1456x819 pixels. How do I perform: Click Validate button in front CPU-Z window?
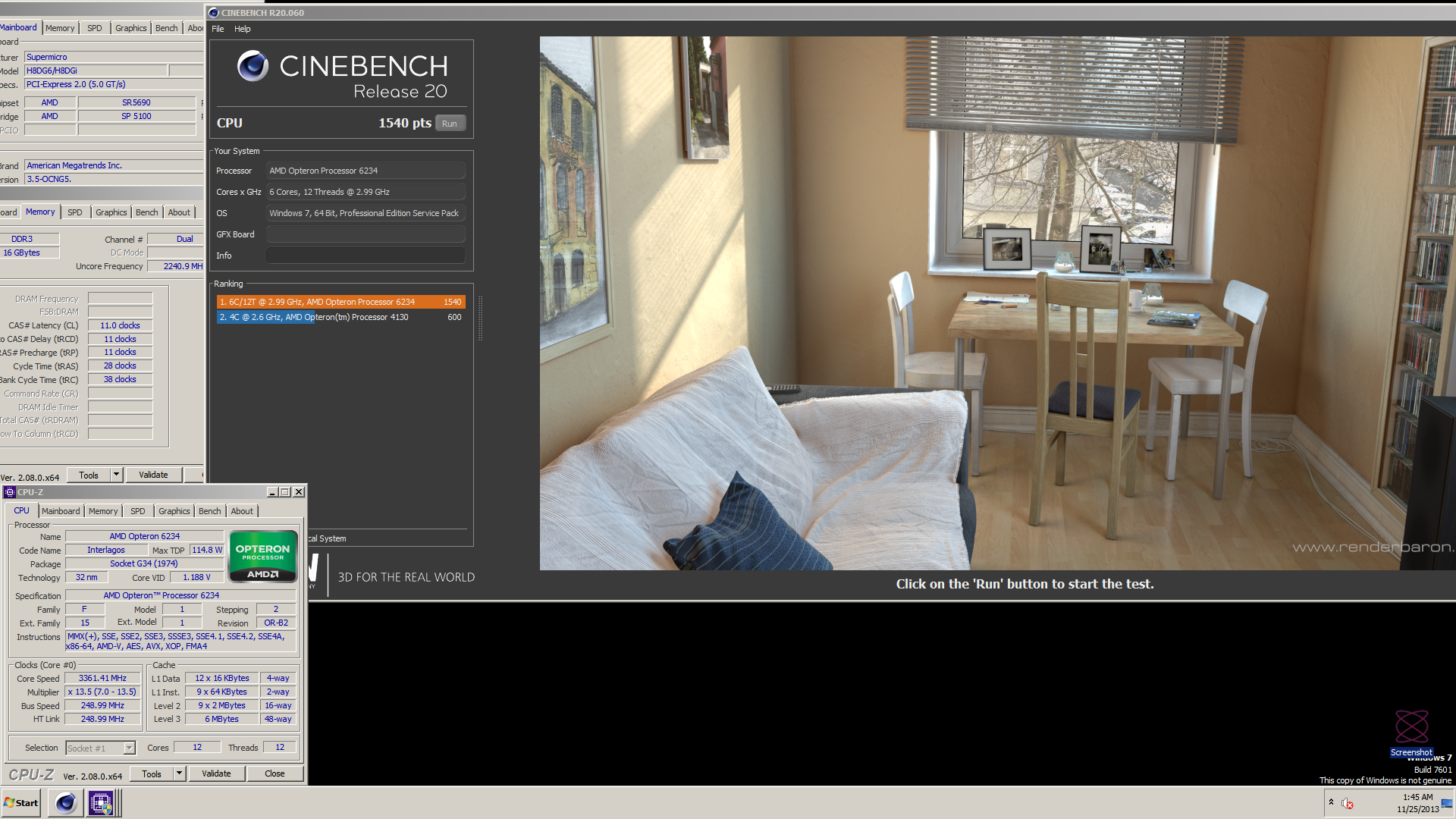pyautogui.click(x=216, y=773)
